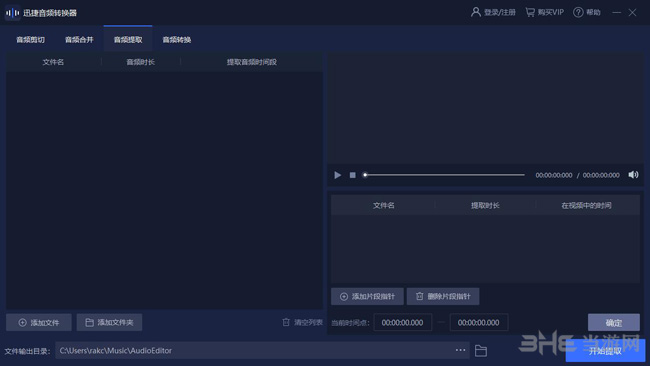Browse output path via ellipsis button

(460, 350)
